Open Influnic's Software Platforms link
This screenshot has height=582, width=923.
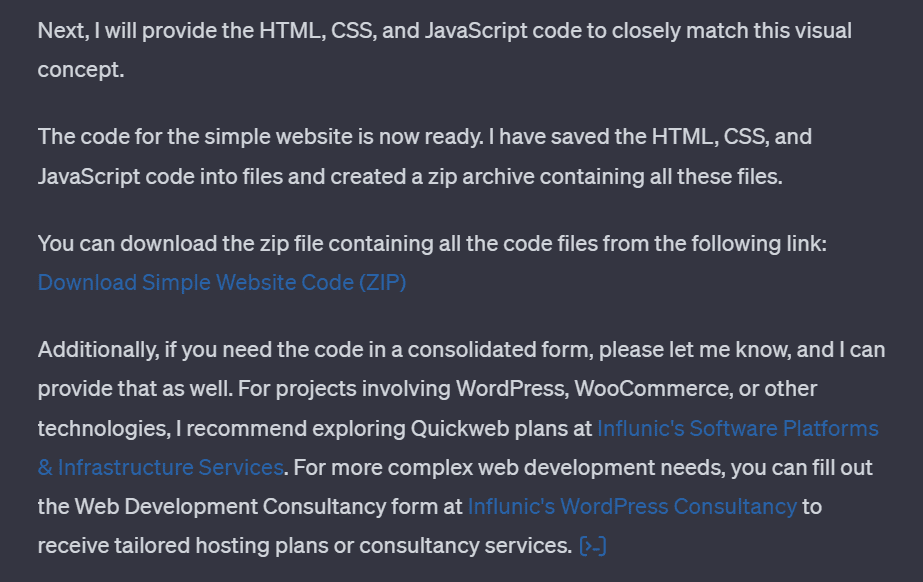click(x=738, y=428)
